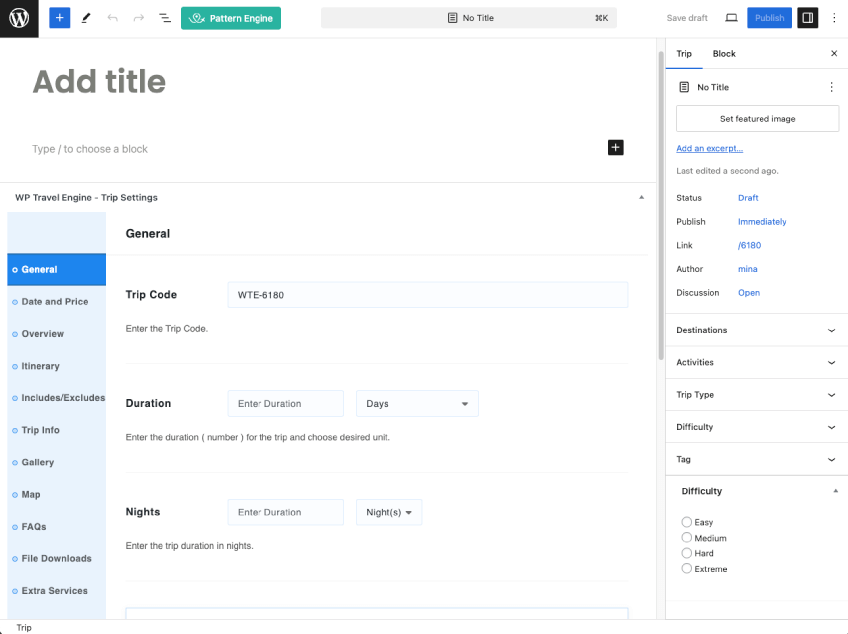
Task: Collapse the Difficulty meta box arrow
Action: [836, 491]
